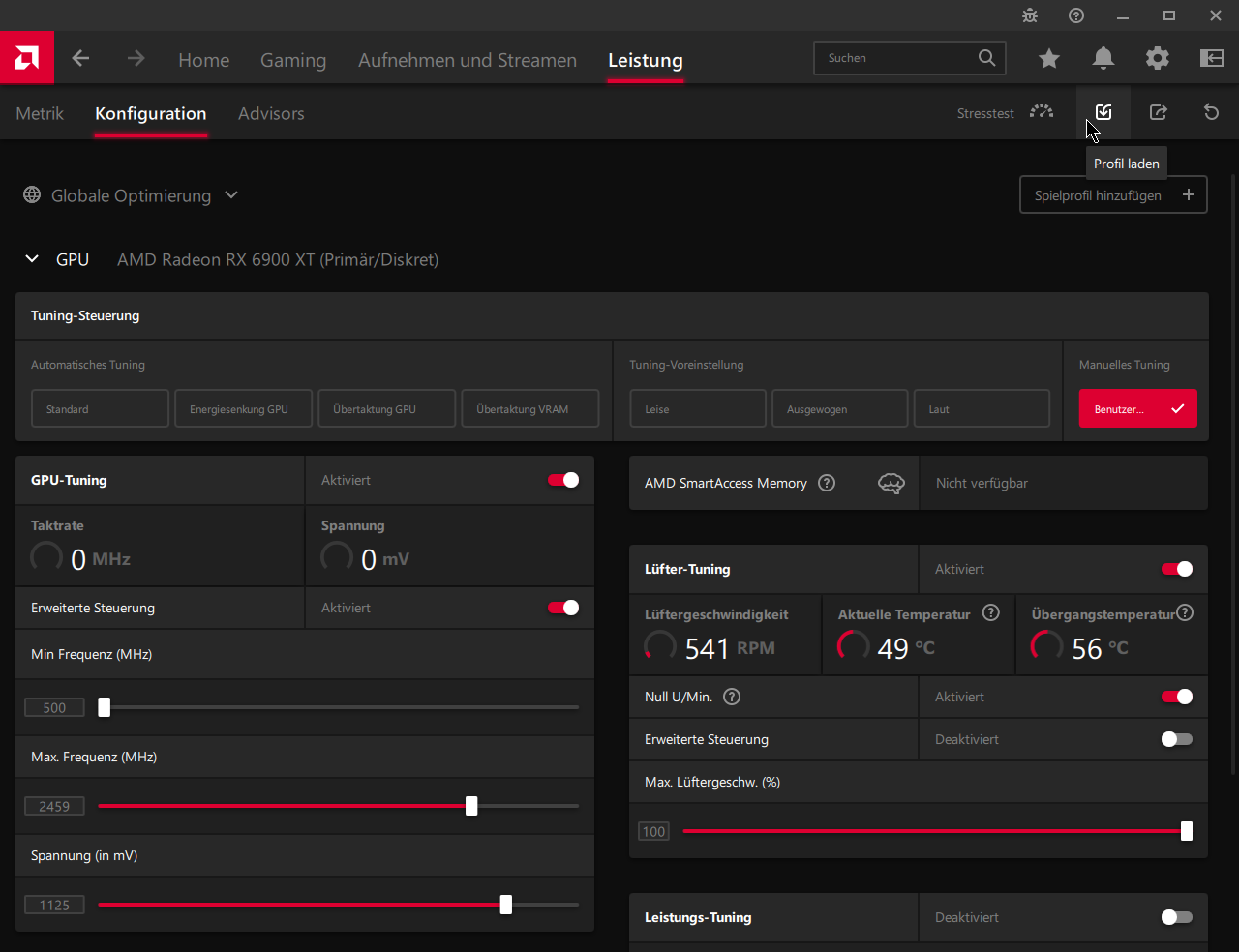Toggle GPU-Tuning switch
This screenshot has height=952, width=1239.
(x=563, y=480)
